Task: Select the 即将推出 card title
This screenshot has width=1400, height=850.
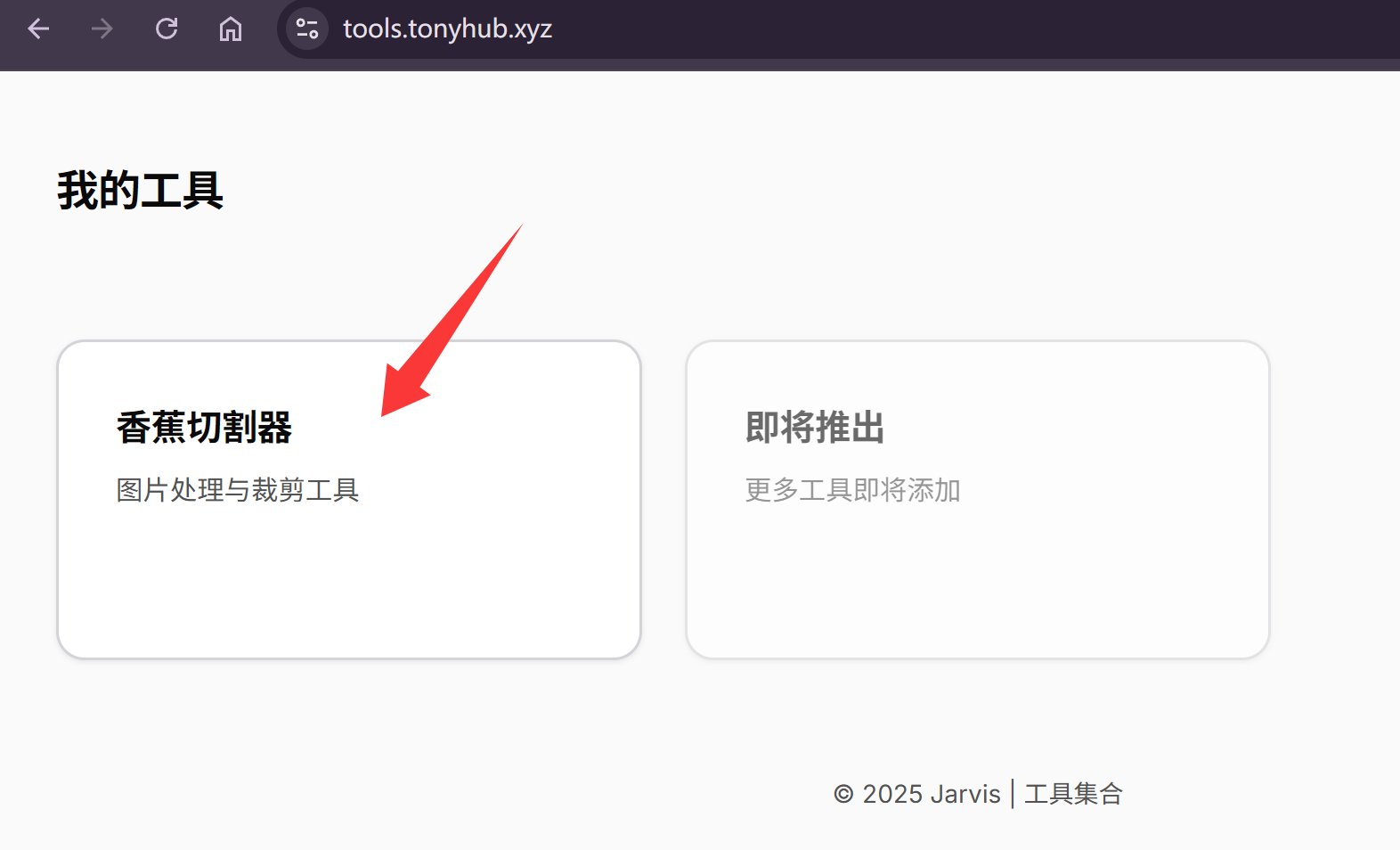Action: pyautogui.click(x=815, y=428)
